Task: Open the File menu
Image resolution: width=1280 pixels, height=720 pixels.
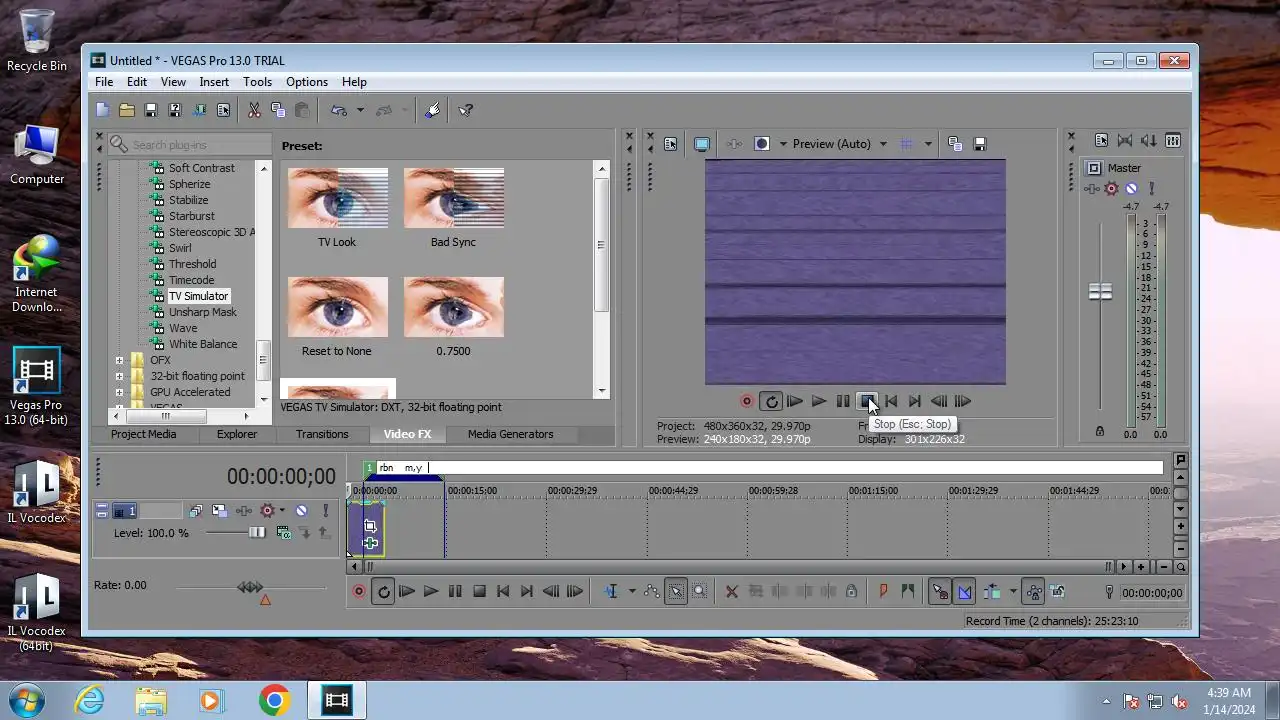Action: 104,82
